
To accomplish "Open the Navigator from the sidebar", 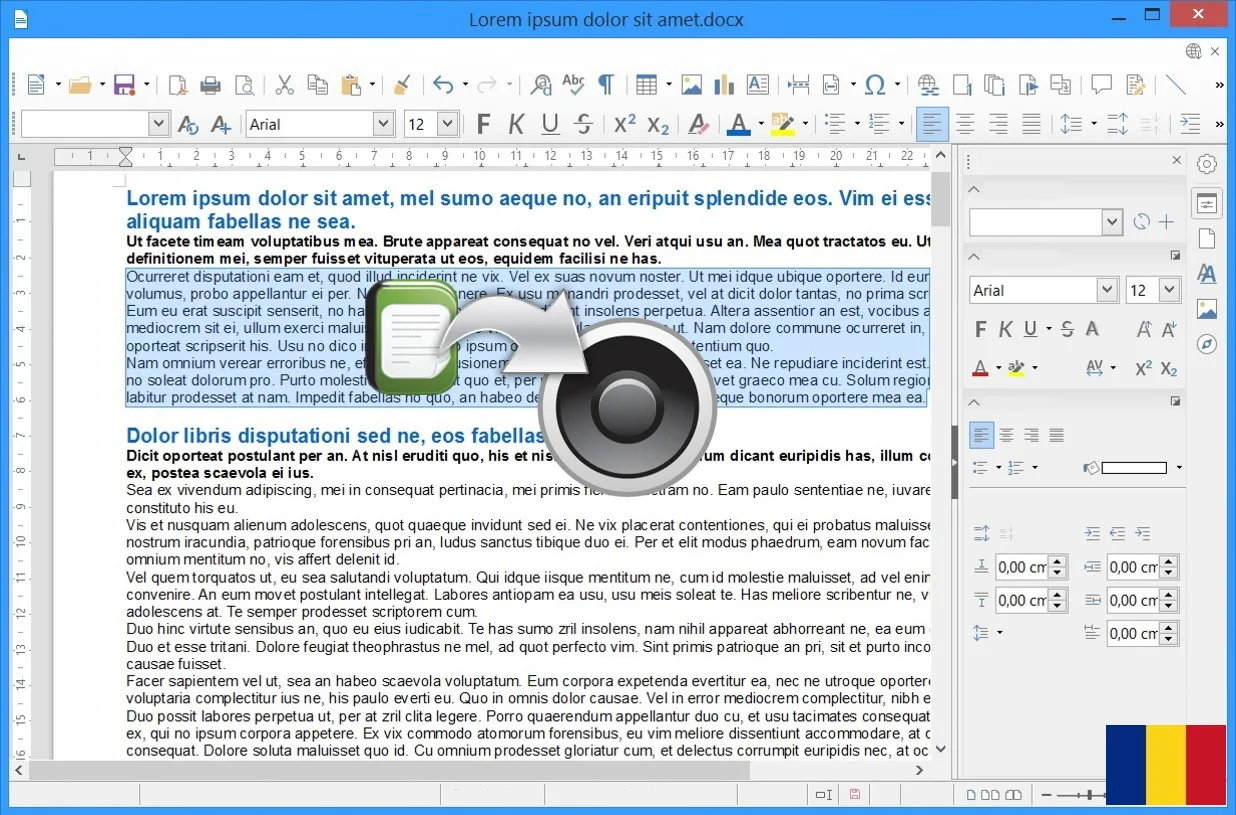I will [x=1207, y=344].
